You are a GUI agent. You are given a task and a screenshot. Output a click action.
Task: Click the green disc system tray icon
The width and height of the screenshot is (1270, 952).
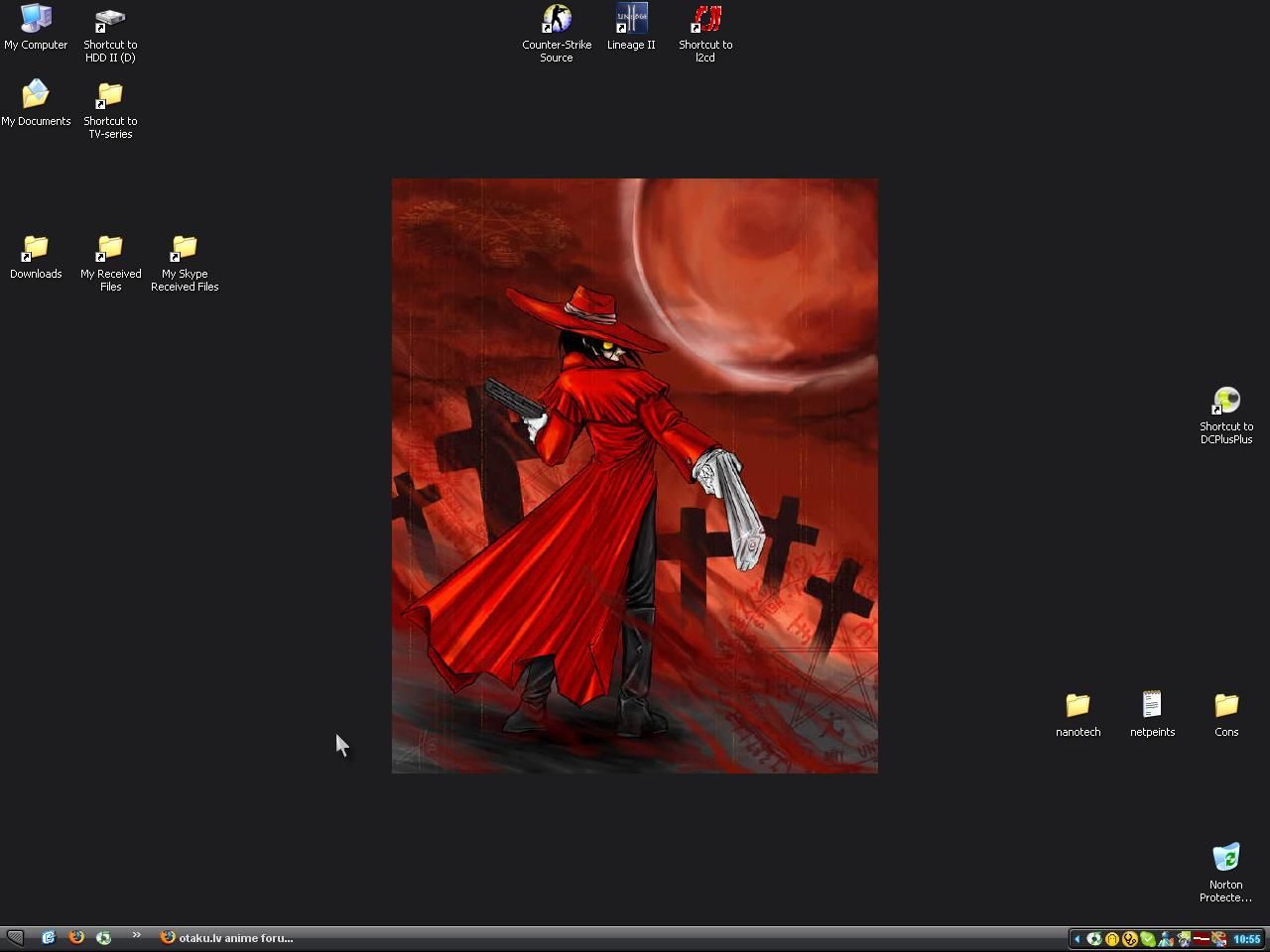(1094, 939)
